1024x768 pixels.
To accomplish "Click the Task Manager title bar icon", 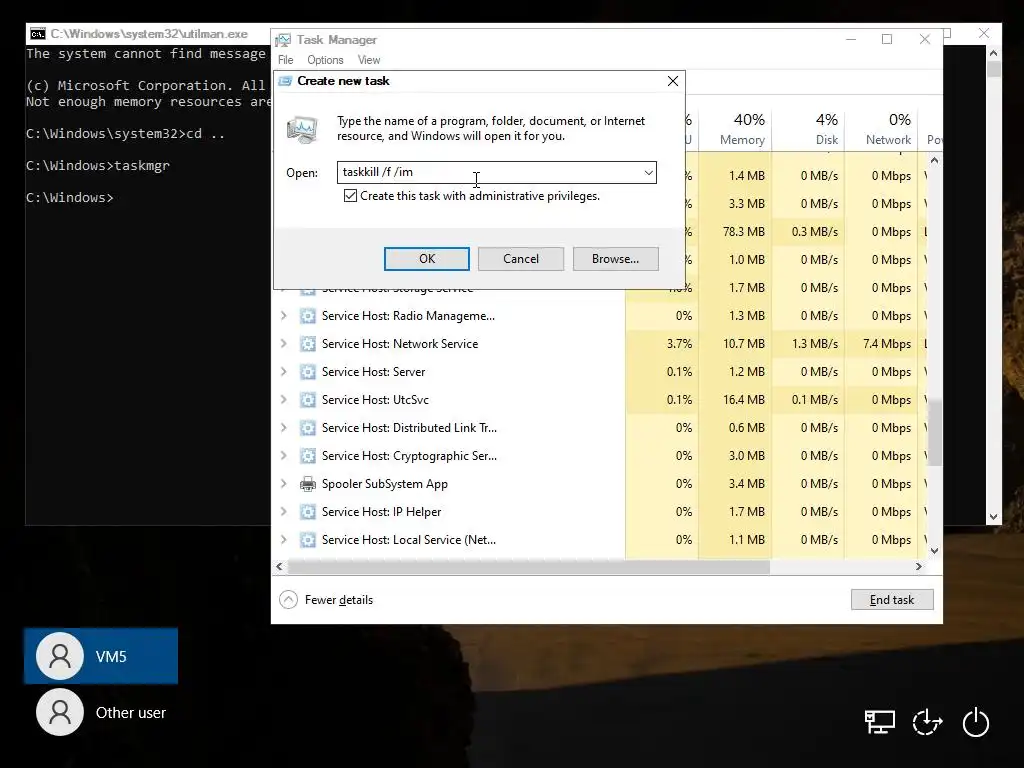I will point(283,40).
